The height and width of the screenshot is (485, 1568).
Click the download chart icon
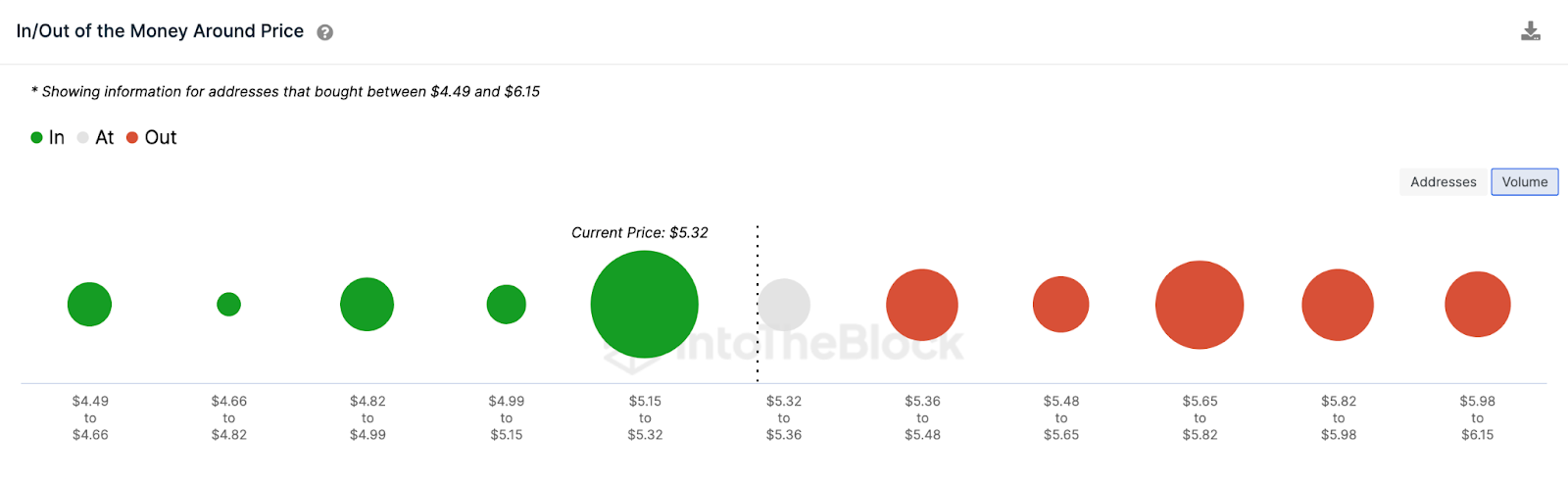[1530, 31]
